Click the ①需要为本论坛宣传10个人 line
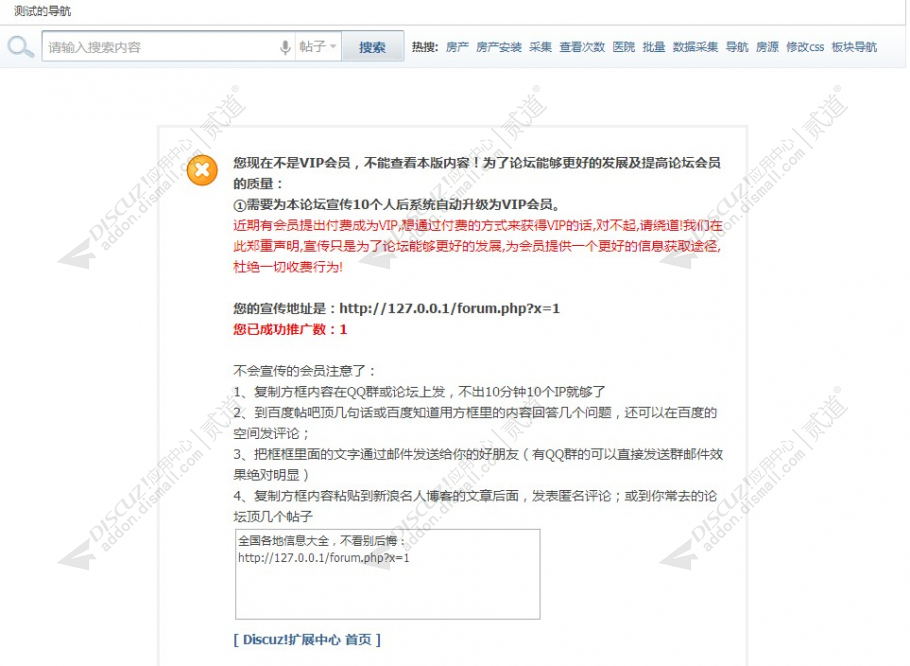Image resolution: width=910 pixels, height=666 pixels. 397,204
